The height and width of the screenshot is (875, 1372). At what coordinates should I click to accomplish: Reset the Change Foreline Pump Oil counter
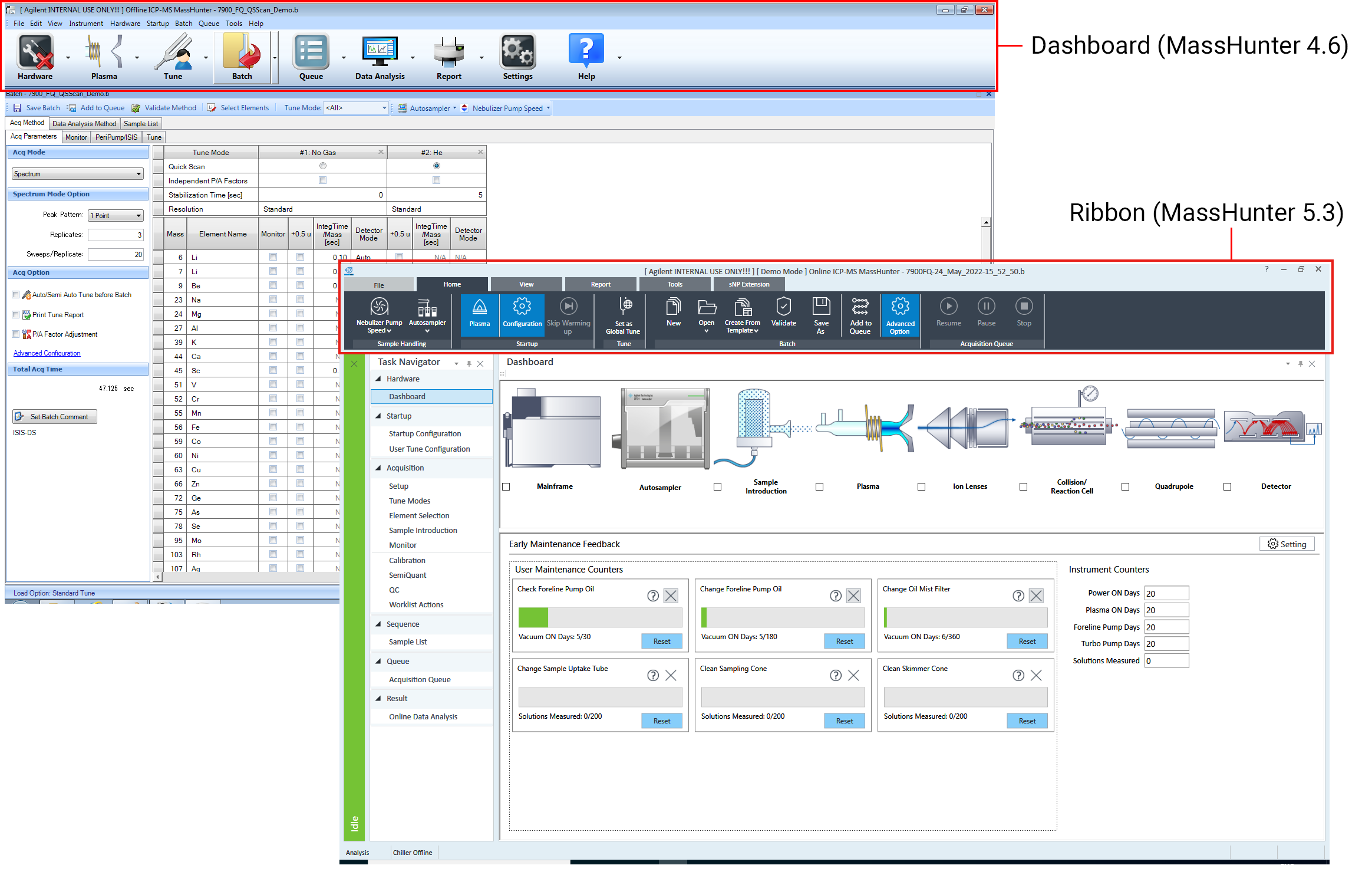[845, 642]
